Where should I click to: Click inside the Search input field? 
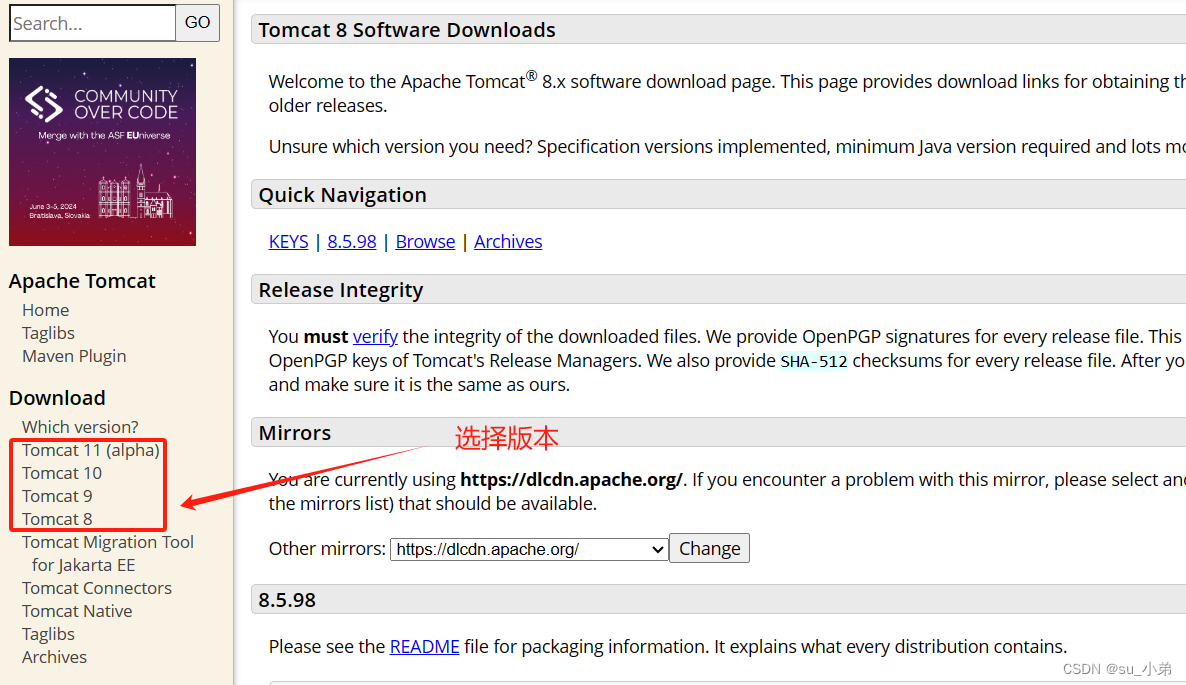[x=92, y=22]
